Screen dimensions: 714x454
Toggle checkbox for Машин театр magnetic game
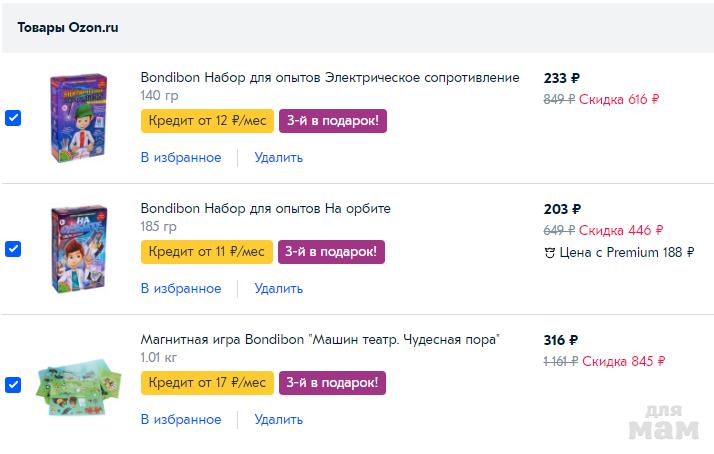click(13, 384)
